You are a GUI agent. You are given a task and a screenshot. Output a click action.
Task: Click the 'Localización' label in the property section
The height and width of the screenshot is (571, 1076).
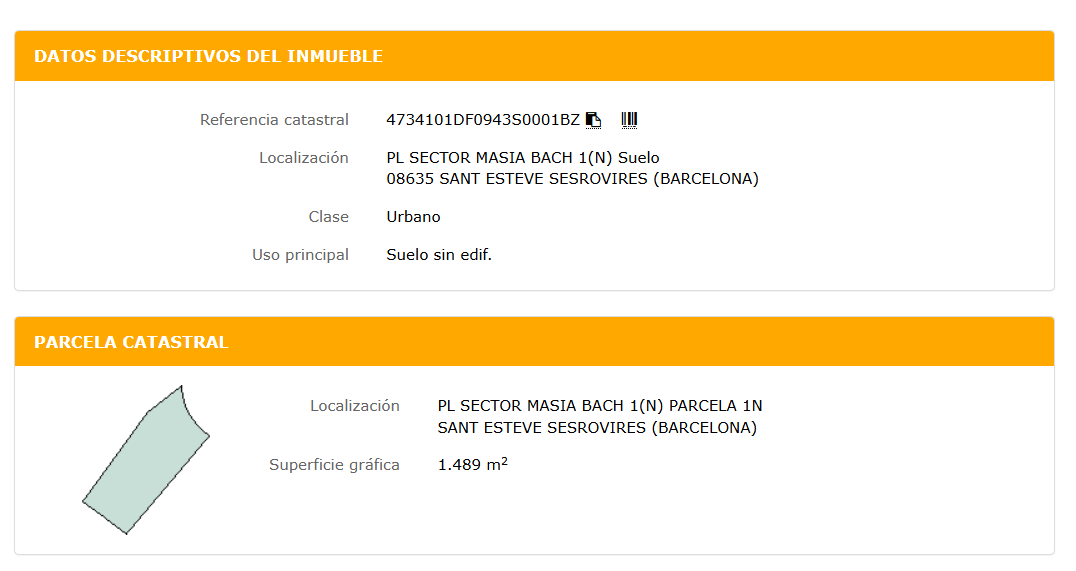pos(303,158)
